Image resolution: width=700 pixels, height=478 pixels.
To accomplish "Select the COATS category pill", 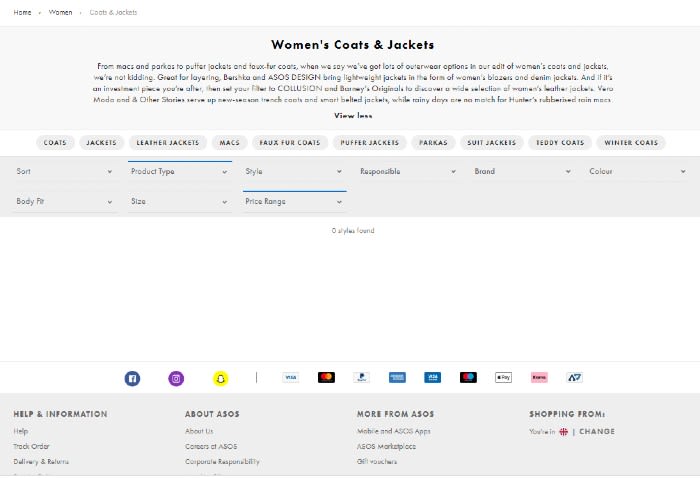I will click(x=55, y=143).
